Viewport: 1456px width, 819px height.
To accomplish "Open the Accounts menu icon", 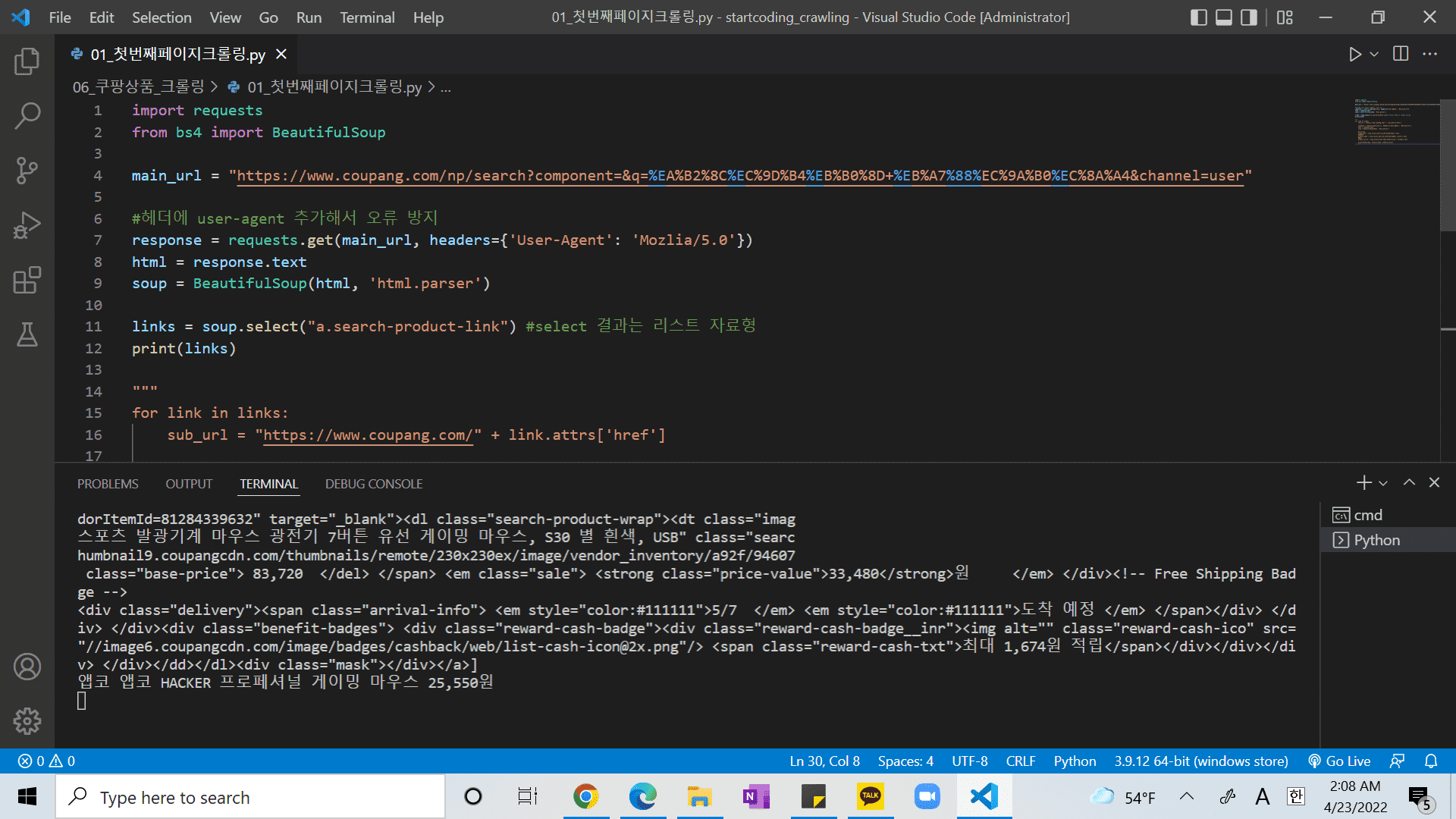I will (x=27, y=667).
